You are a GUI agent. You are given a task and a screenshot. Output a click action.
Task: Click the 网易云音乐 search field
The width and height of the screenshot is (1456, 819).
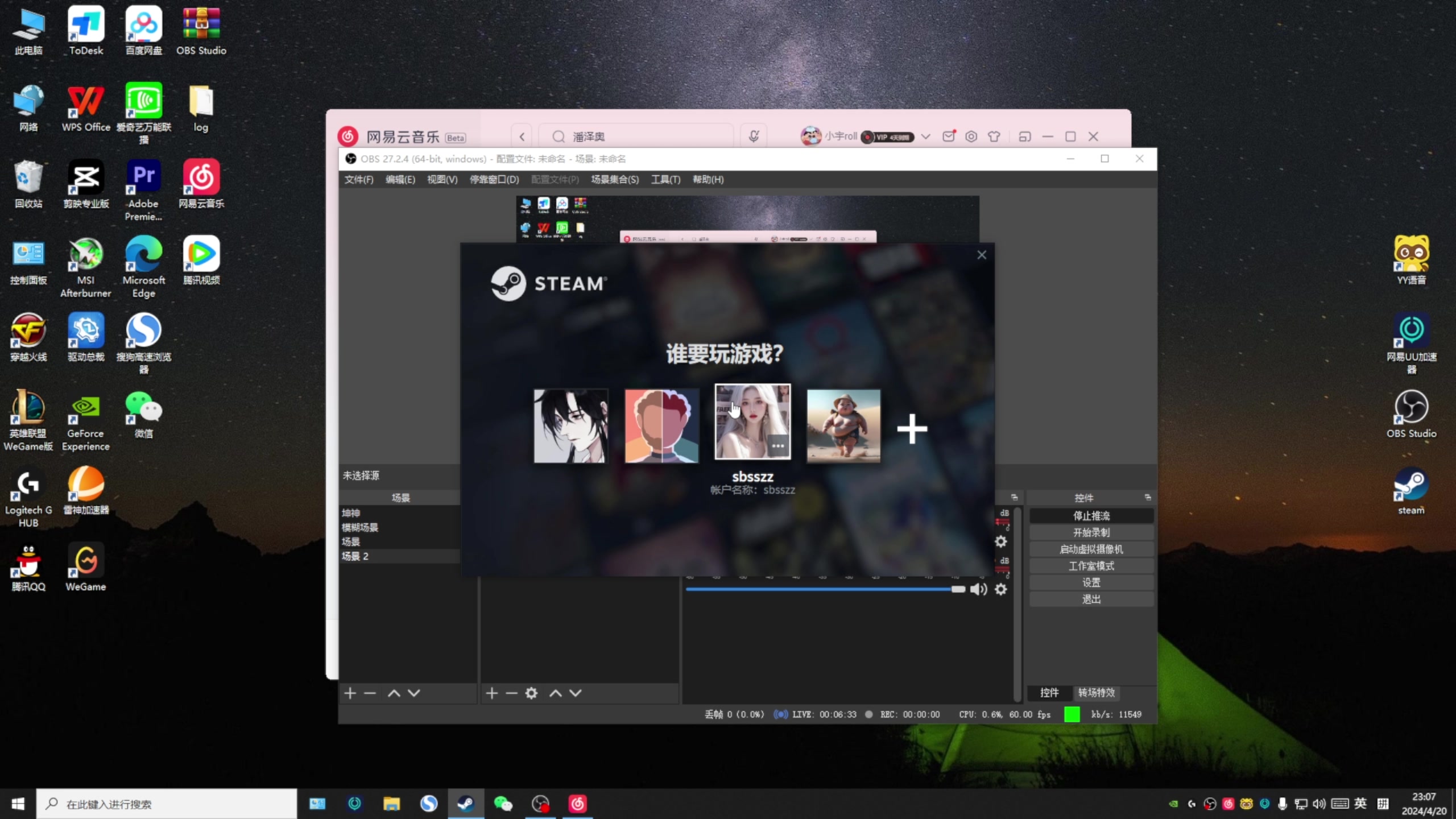(636, 136)
